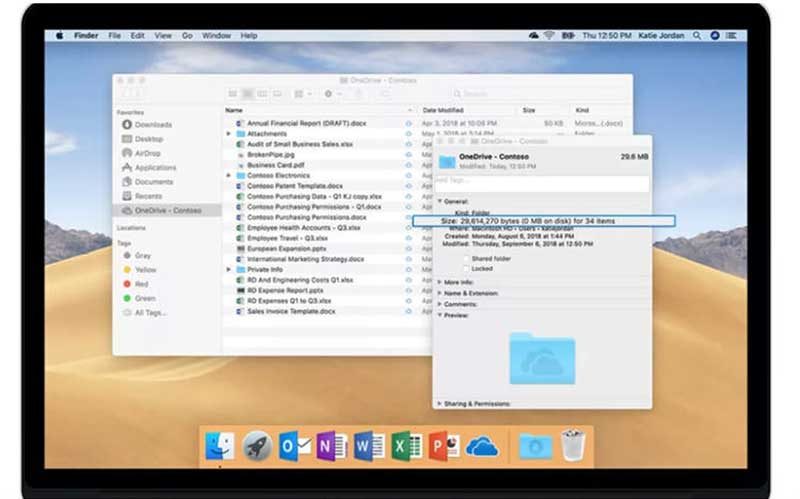Open the Window menu
800x499 pixels.
click(x=216, y=36)
